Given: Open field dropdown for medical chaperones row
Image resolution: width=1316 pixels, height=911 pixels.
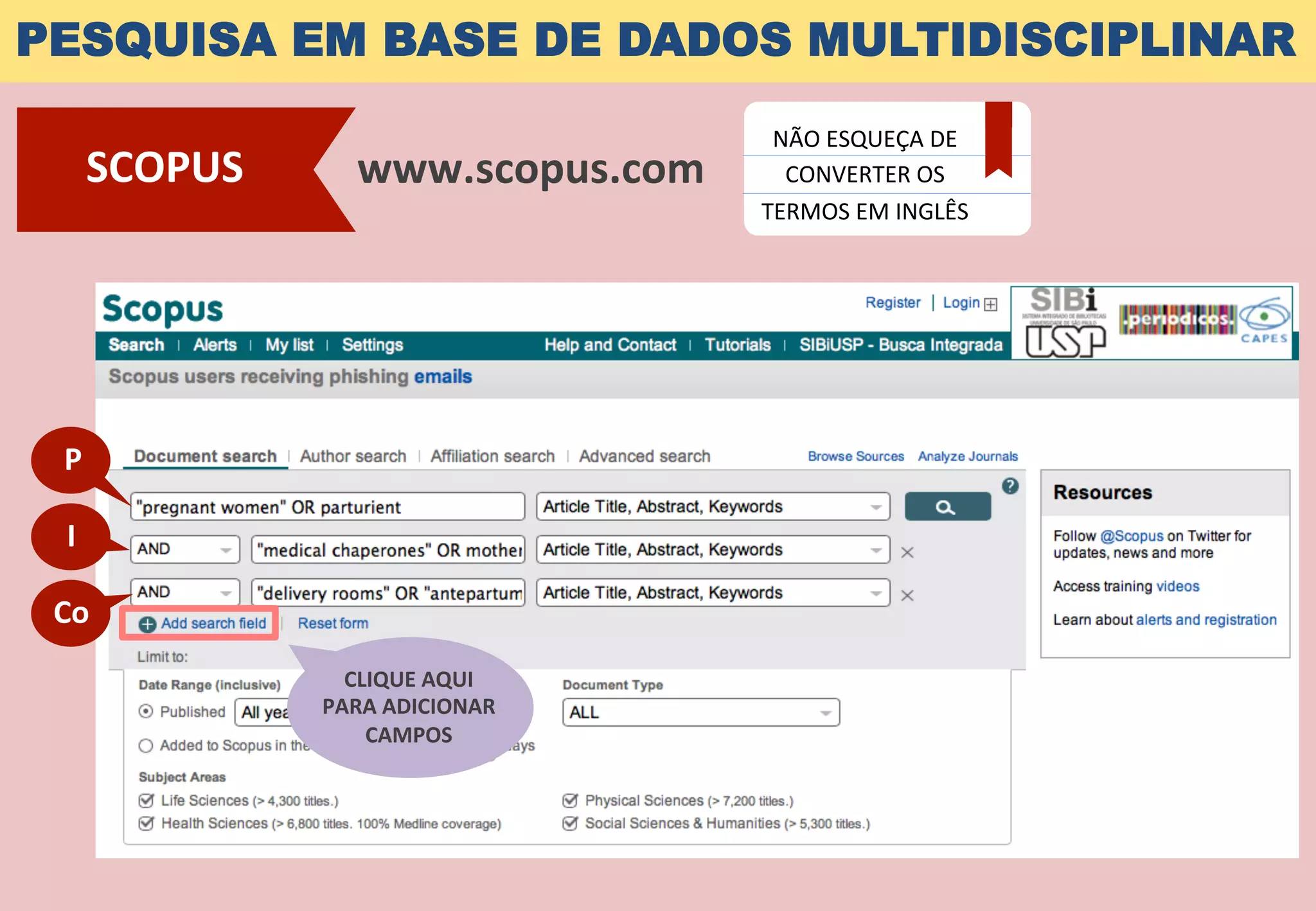Looking at the screenshot, I should coord(713,550).
